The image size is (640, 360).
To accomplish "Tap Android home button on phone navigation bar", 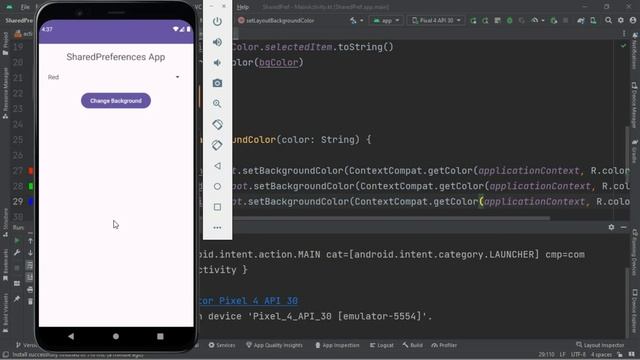I will coord(116,336).
